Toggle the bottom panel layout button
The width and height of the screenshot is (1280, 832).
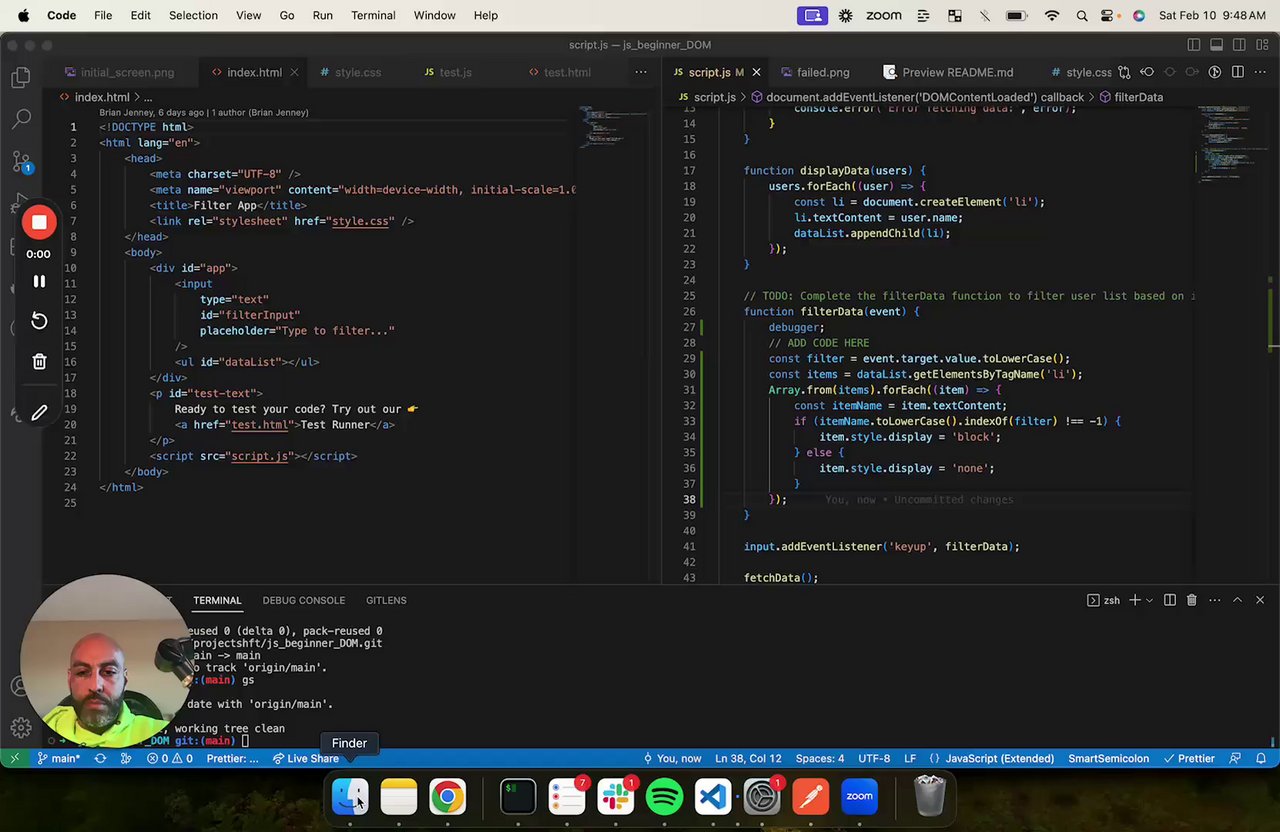pyautogui.click(x=1217, y=45)
